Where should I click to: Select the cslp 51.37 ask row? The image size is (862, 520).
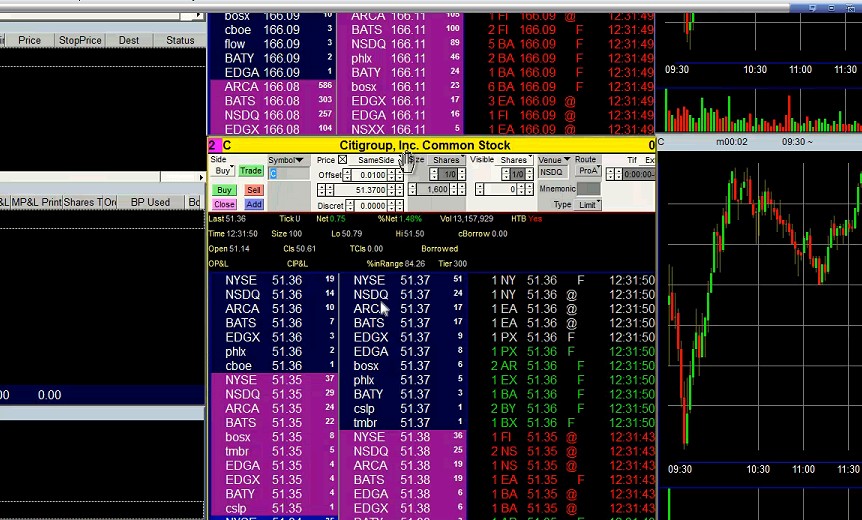[x=403, y=409]
